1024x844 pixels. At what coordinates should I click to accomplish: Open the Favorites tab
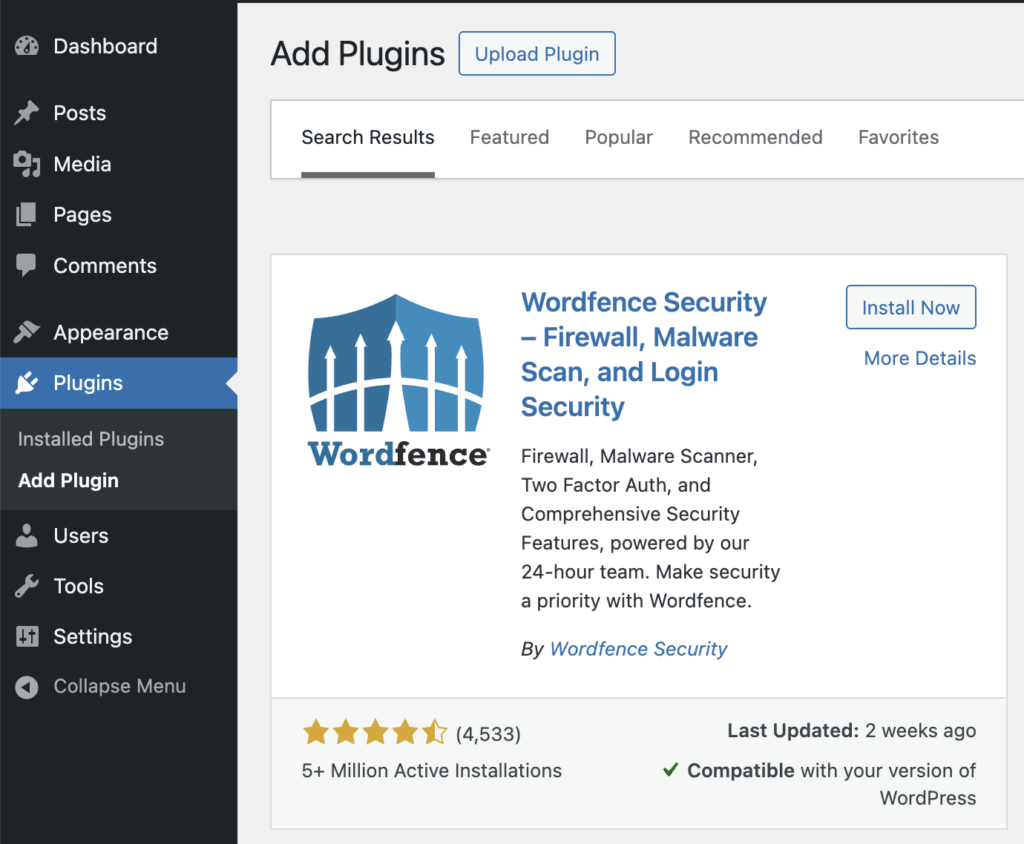coord(898,137)
